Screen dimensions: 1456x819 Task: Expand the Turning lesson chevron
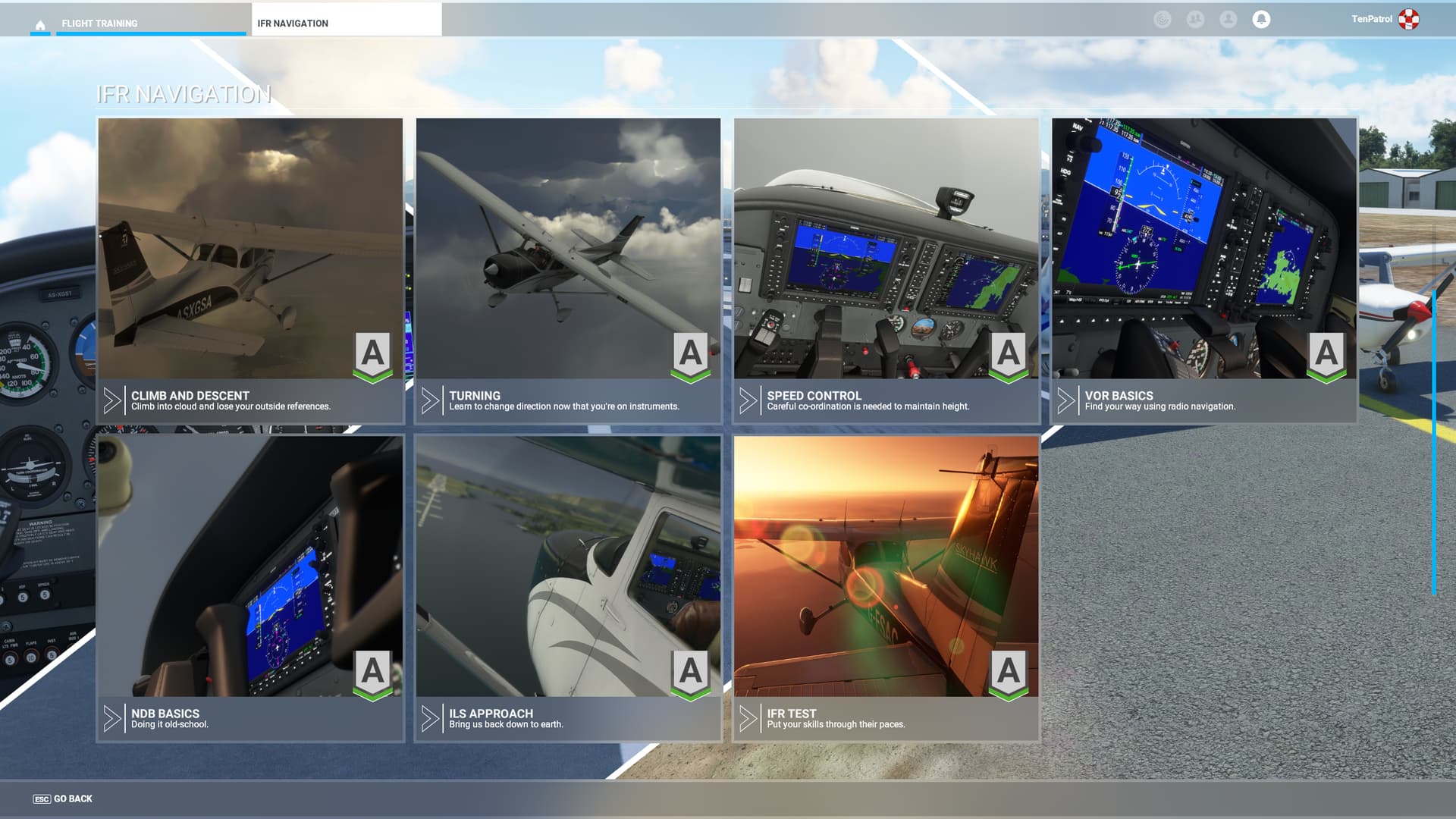[432, 400]
